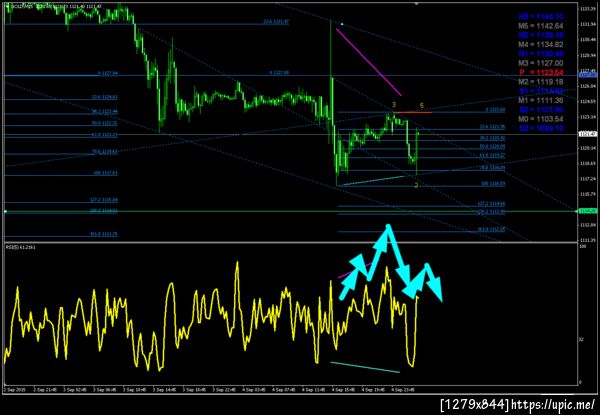Click the M0 = 1103.54 pivot label
This screenshot has width=600, height=415.
pyautogui.click(x=541, y=119)
